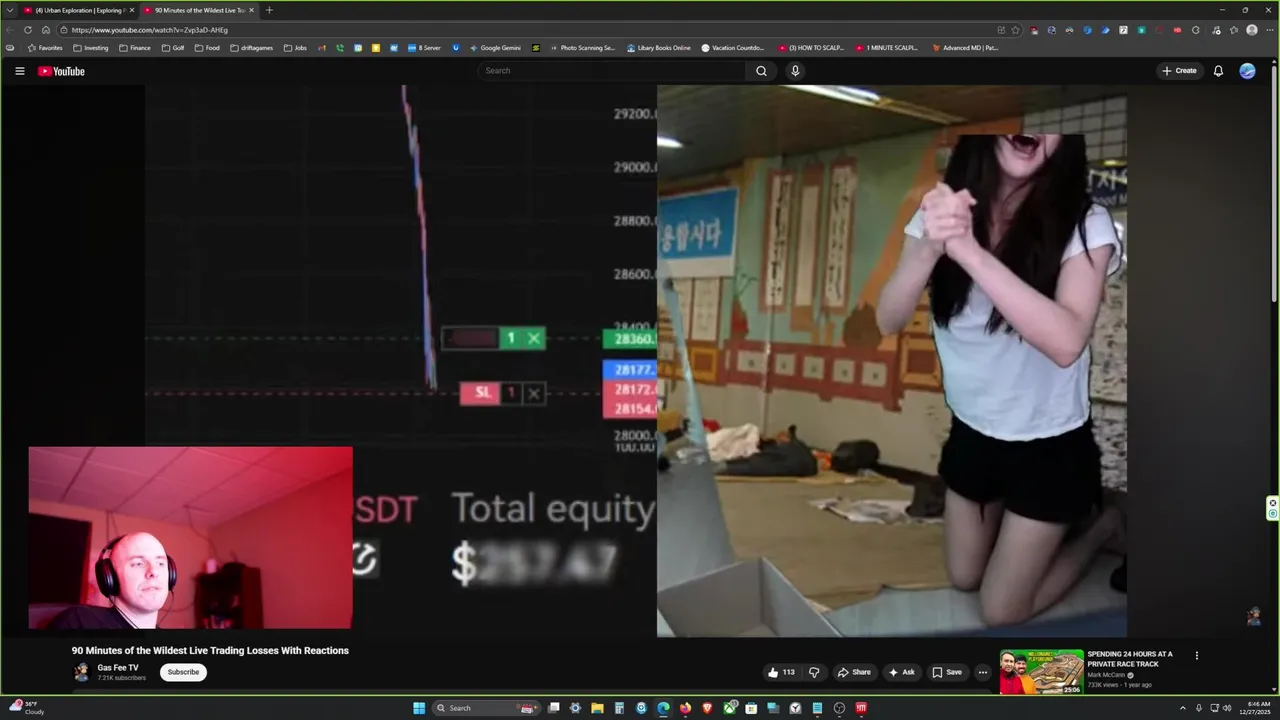The width and height of the screenshot is (1280, 720).
Task: Open the driftagames bookmark folder
Action: (252, 48)
